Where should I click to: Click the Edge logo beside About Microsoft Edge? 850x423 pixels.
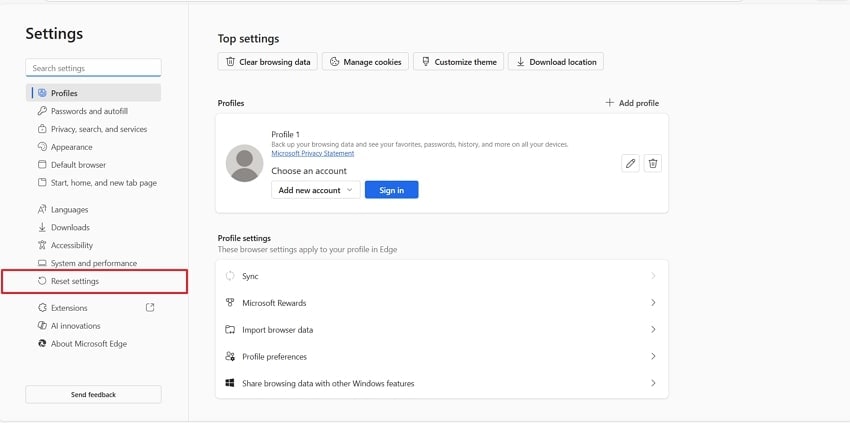pos(42,343)
